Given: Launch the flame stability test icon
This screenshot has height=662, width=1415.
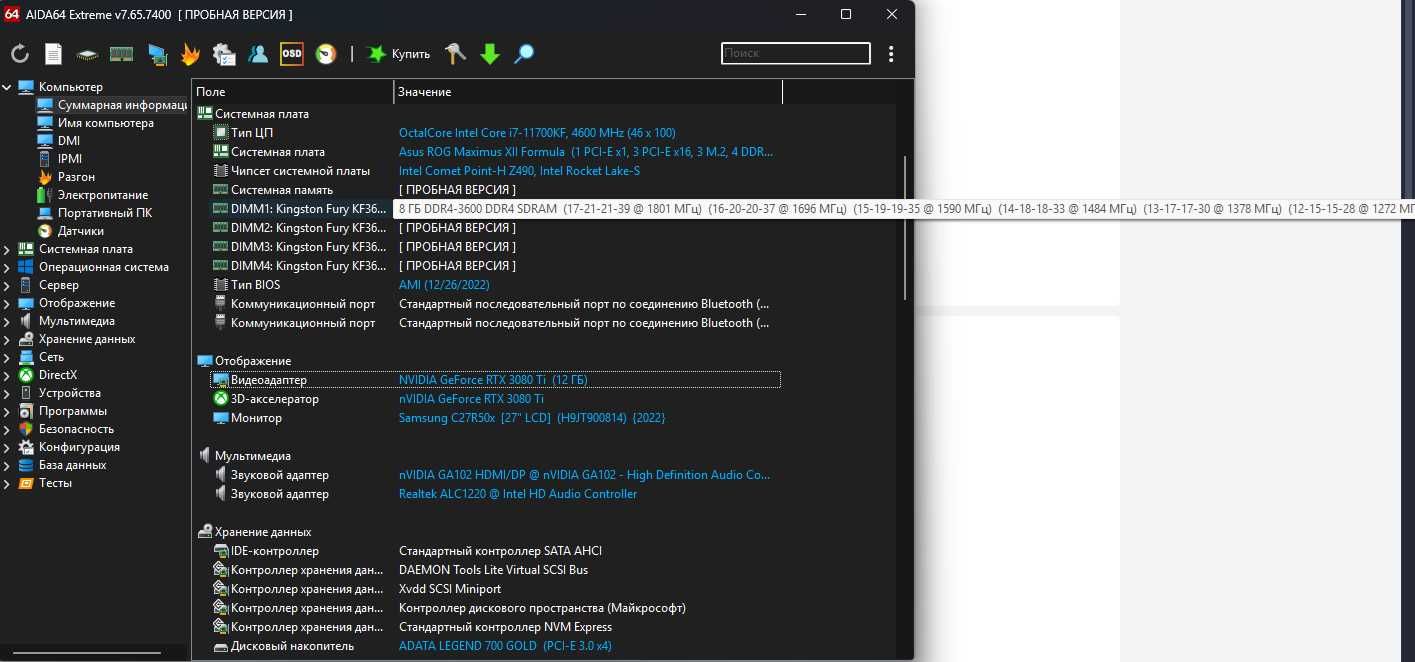Looking at the screenshot, I should tap(190, 54).
